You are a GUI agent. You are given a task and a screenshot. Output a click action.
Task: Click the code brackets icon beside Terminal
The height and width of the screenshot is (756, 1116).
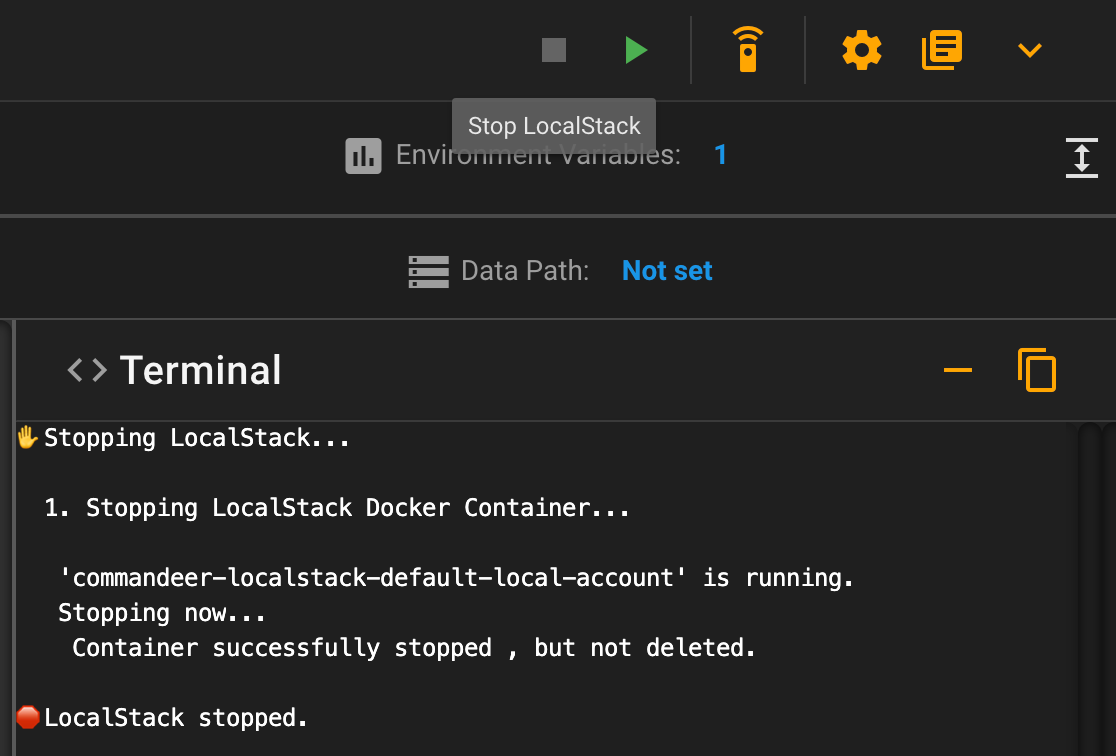tap(87, 370)
